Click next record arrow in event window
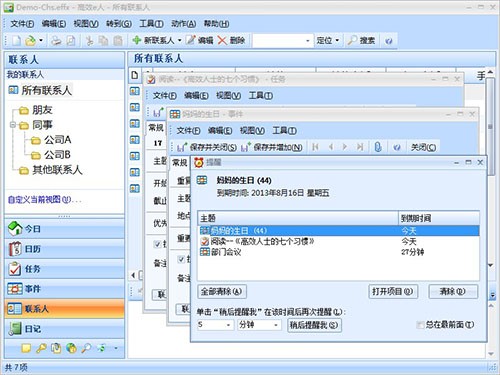The image size is (500, 375). click(x=345, y=147)
